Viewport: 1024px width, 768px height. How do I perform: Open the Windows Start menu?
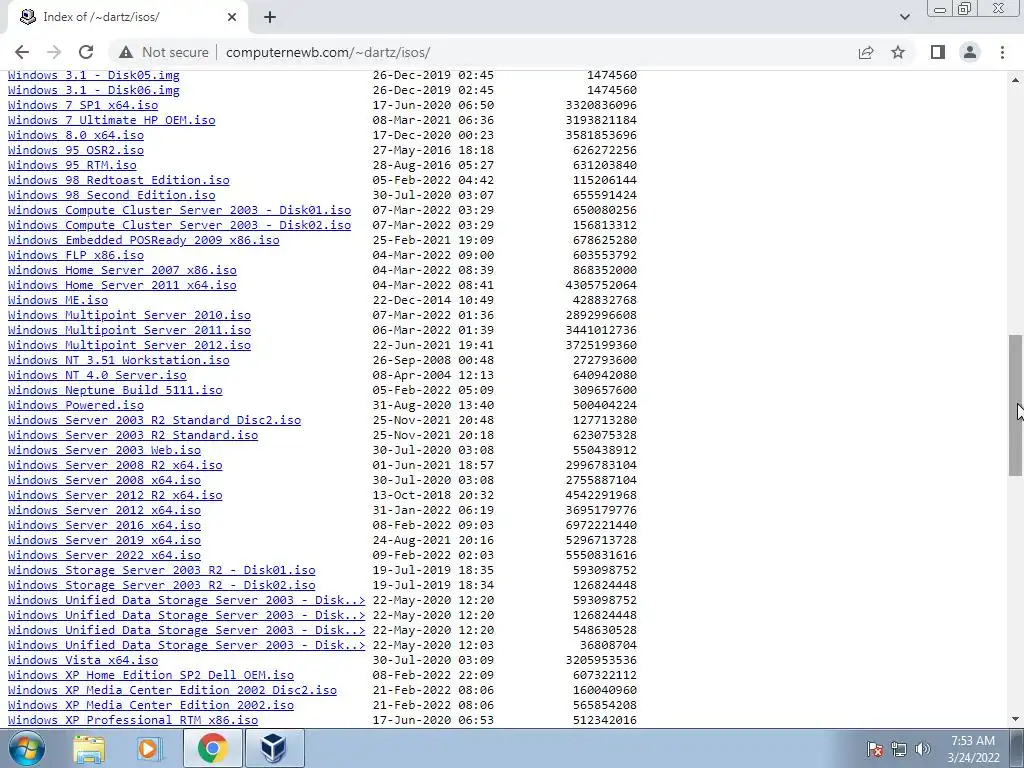click(27, 748)
